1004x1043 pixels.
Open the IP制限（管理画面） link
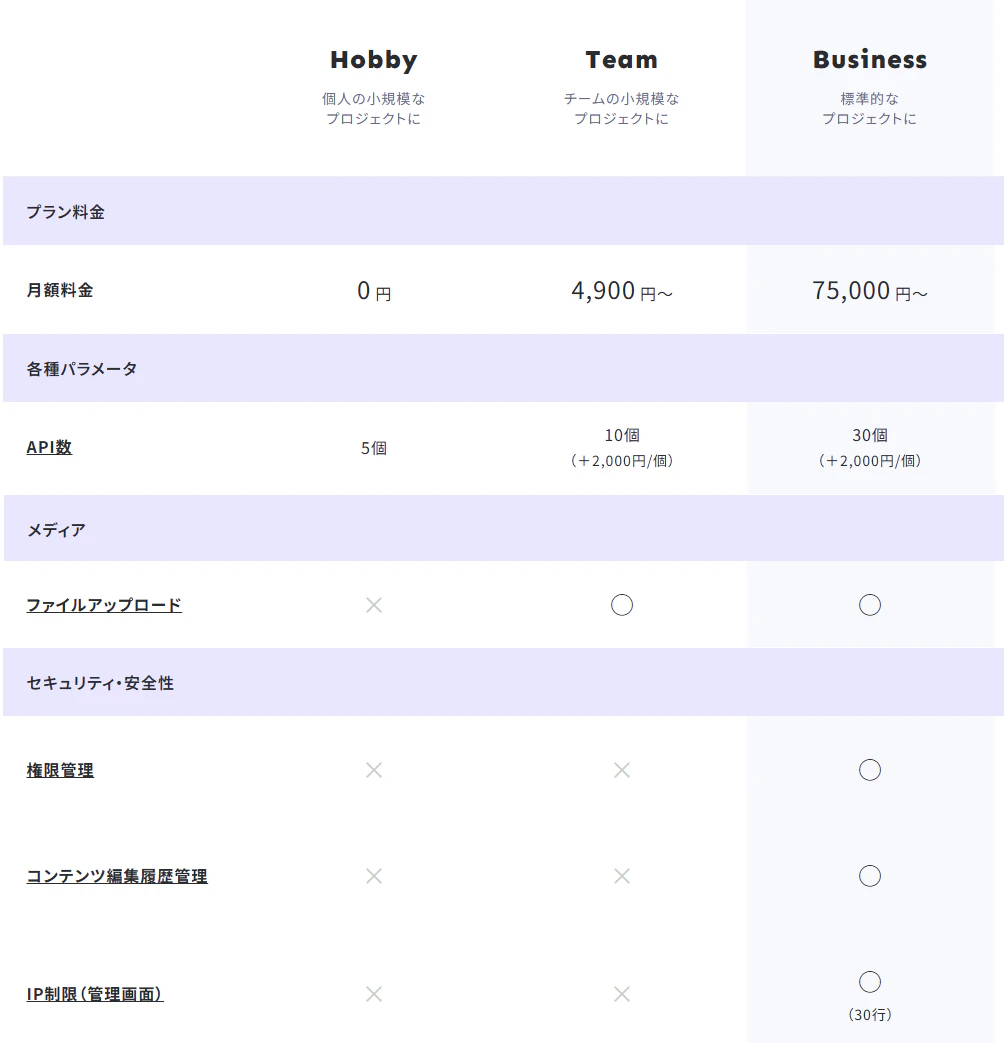coord(95,994)
